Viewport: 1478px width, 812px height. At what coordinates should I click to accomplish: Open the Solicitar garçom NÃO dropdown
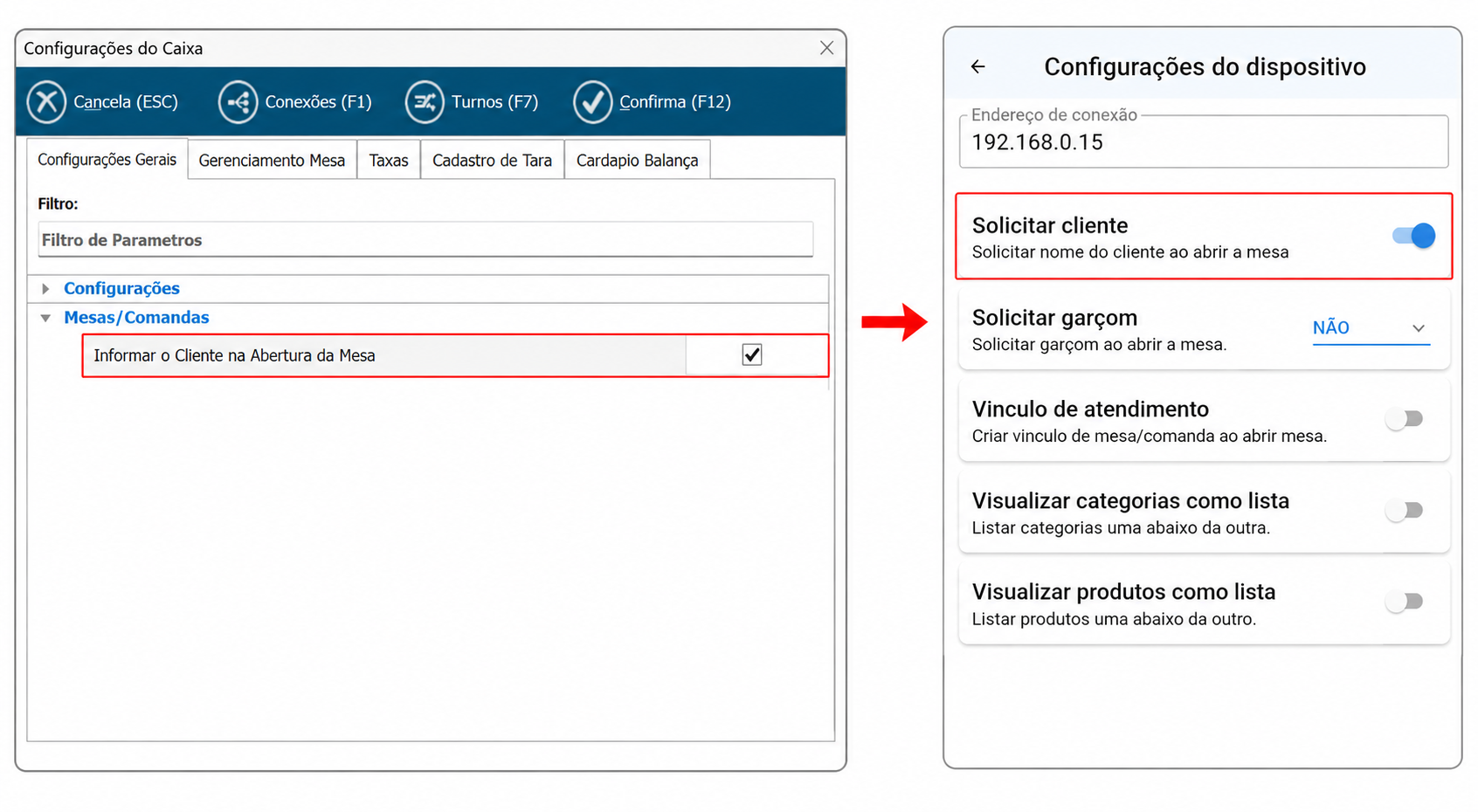pos(1371,328)
